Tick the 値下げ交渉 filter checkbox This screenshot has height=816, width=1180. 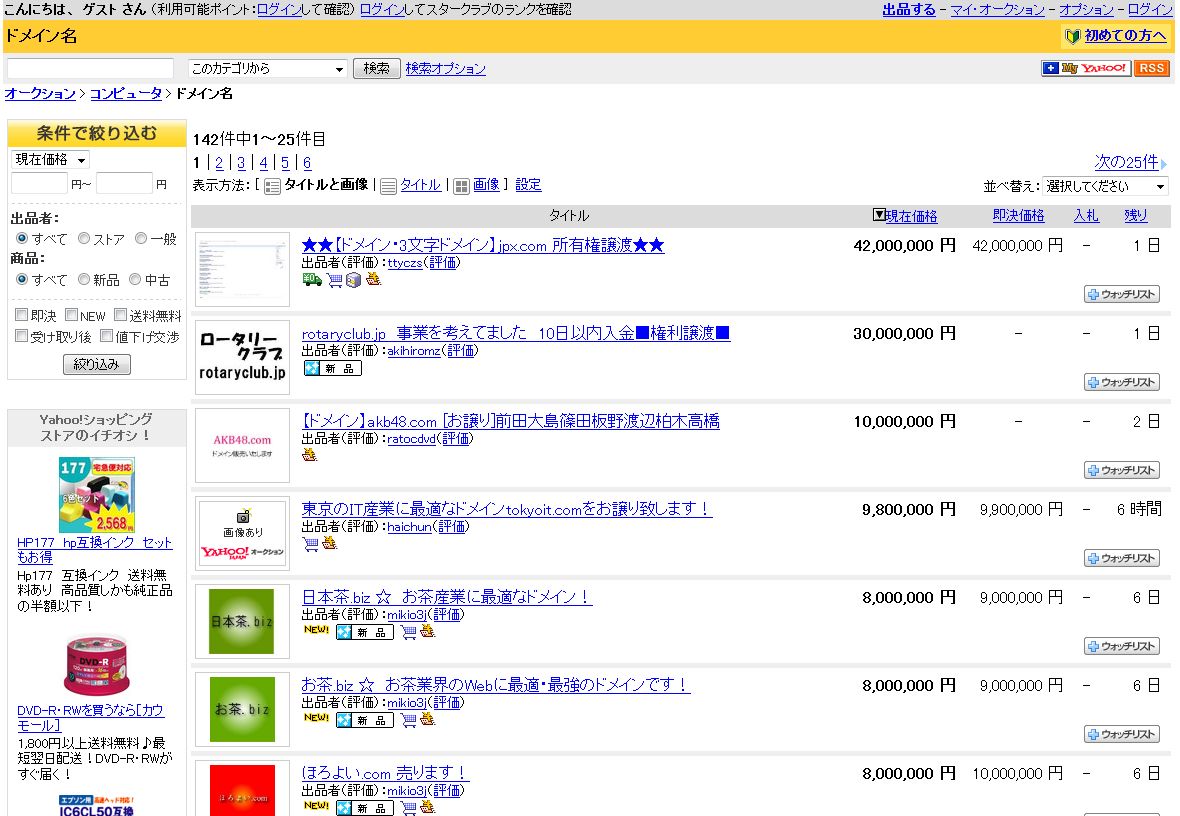(107, 336)
